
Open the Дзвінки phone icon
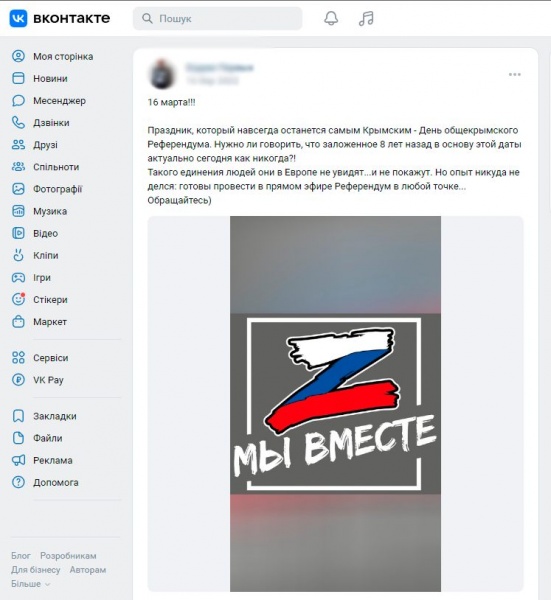(18, 122)
